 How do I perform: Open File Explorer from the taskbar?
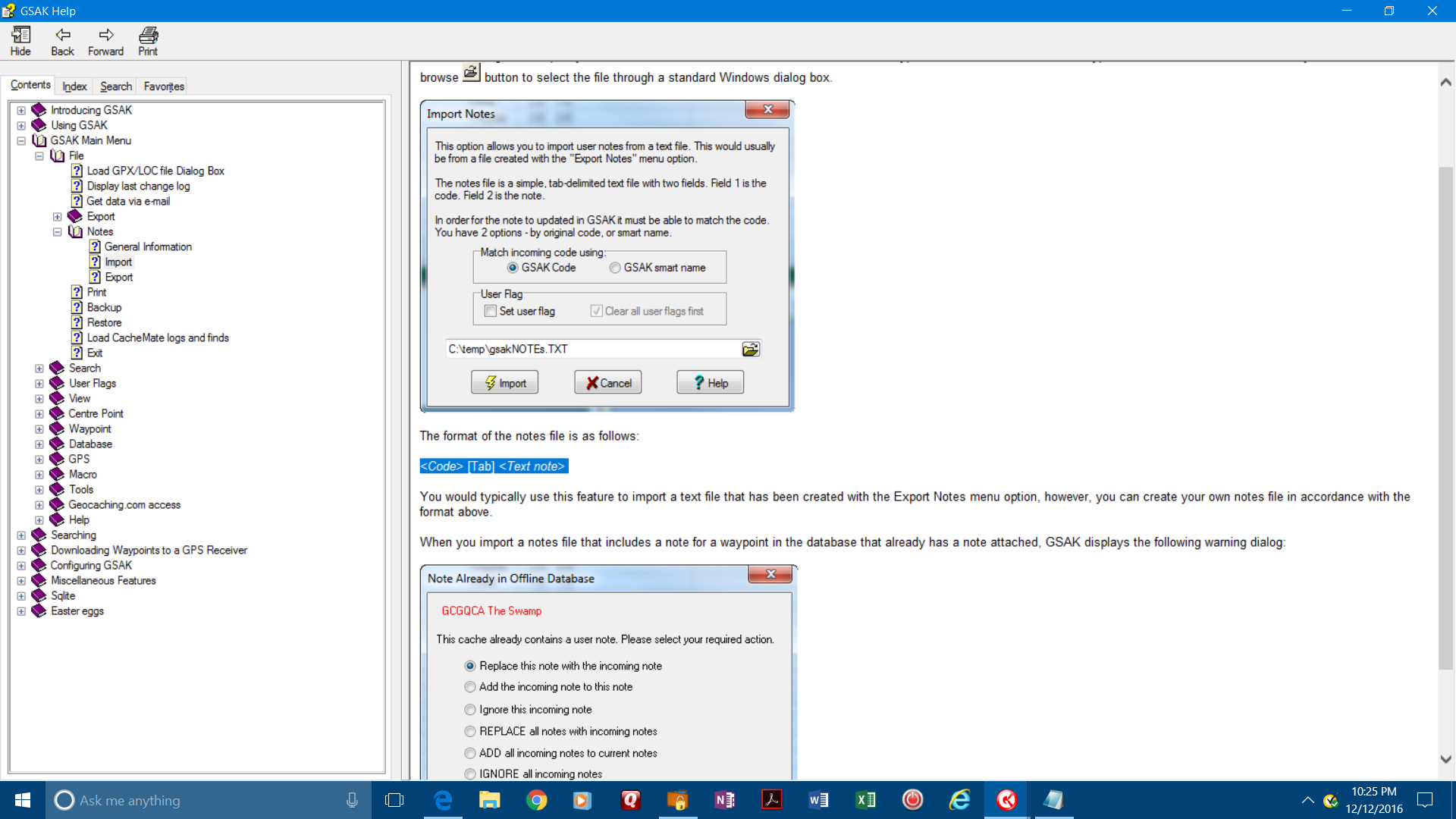[489, 800]
